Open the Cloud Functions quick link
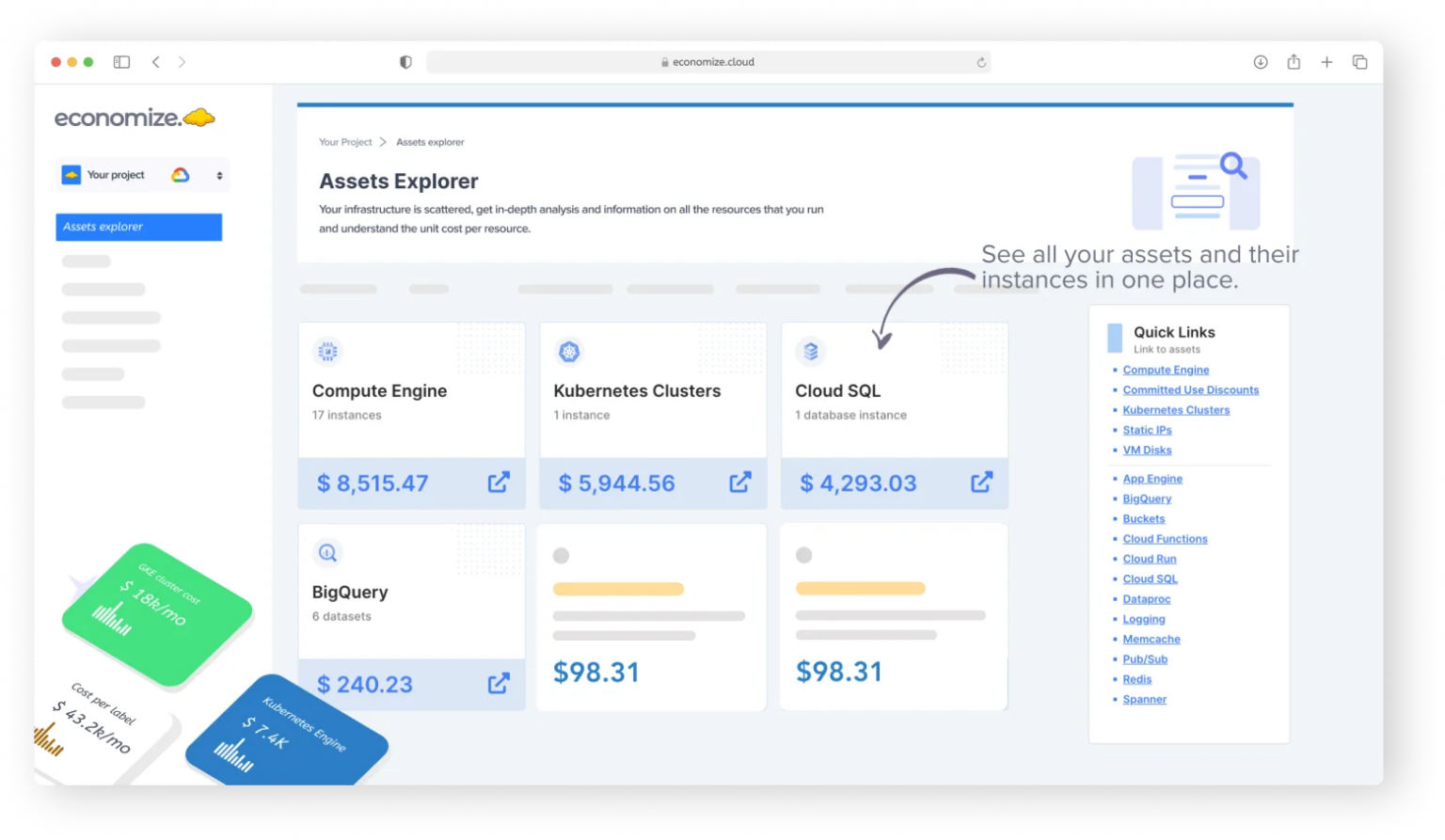Image resolution: width=1445 pixels, height=840 pixels. pos(1165,539)
